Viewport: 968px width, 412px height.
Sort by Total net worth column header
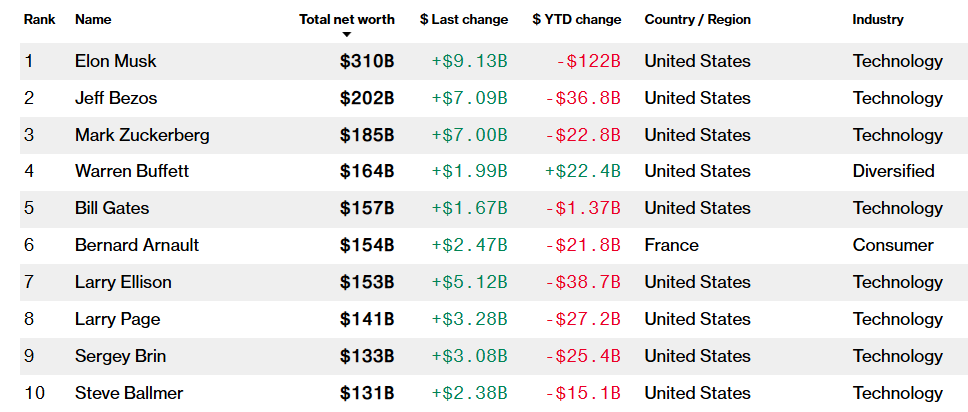(x=346, y=19)
